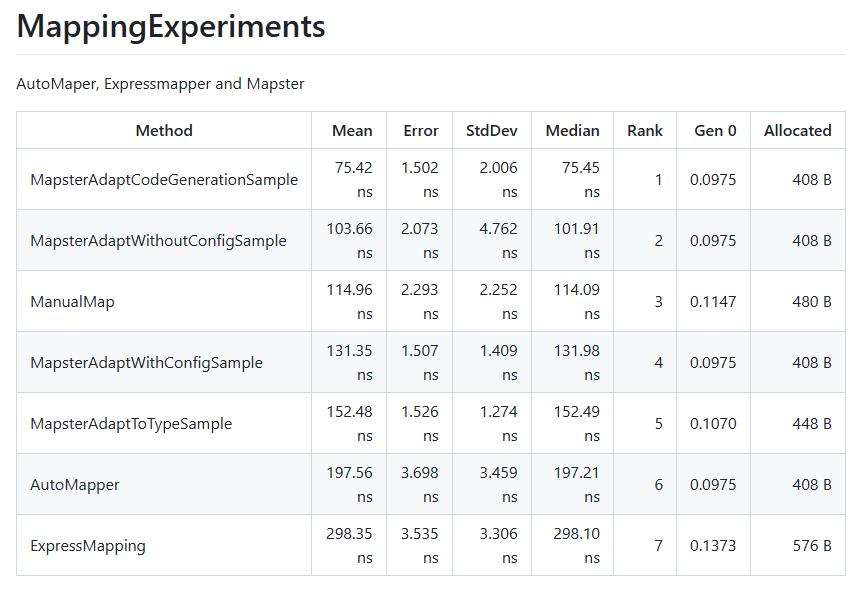Select the 75.42 ns mean value
This screenshot has width=855, height=589.
click(353, 180)
